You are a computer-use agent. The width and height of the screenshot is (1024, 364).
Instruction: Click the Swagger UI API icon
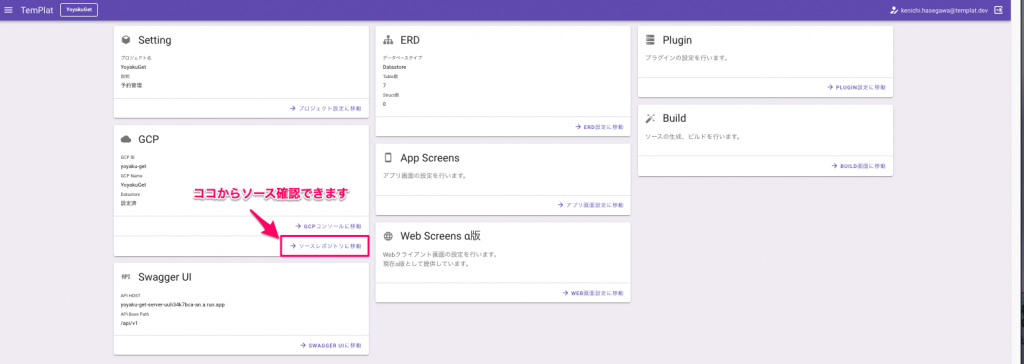(x=126, y=276)
